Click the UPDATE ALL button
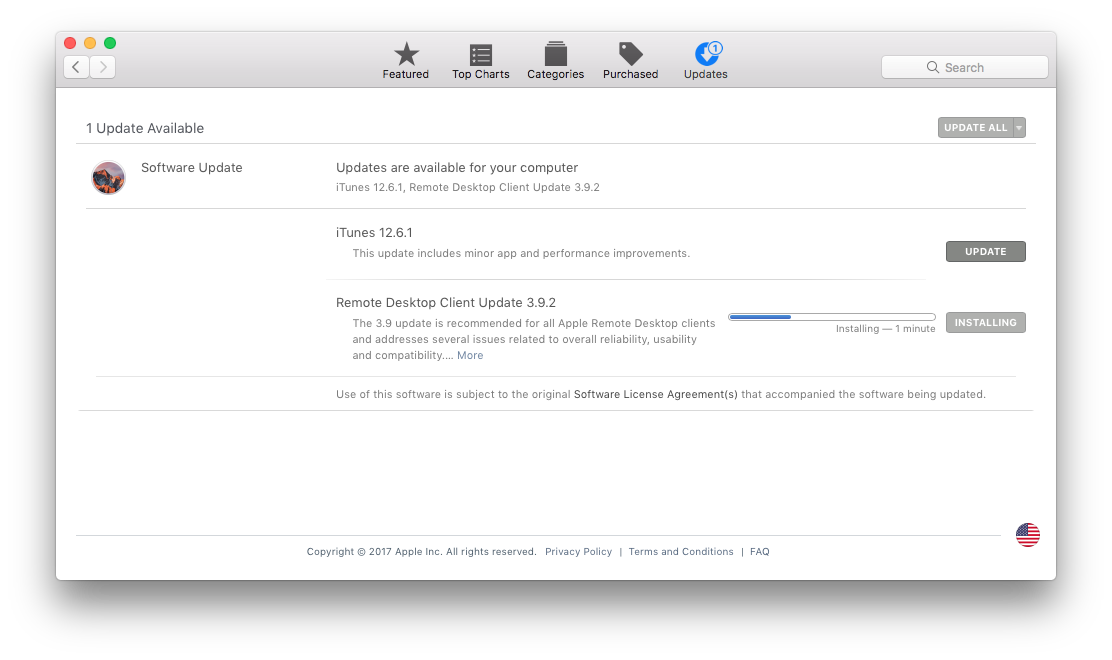Image resolution: width=1112 pixels, height=660 pixels. tap(975, 128)
